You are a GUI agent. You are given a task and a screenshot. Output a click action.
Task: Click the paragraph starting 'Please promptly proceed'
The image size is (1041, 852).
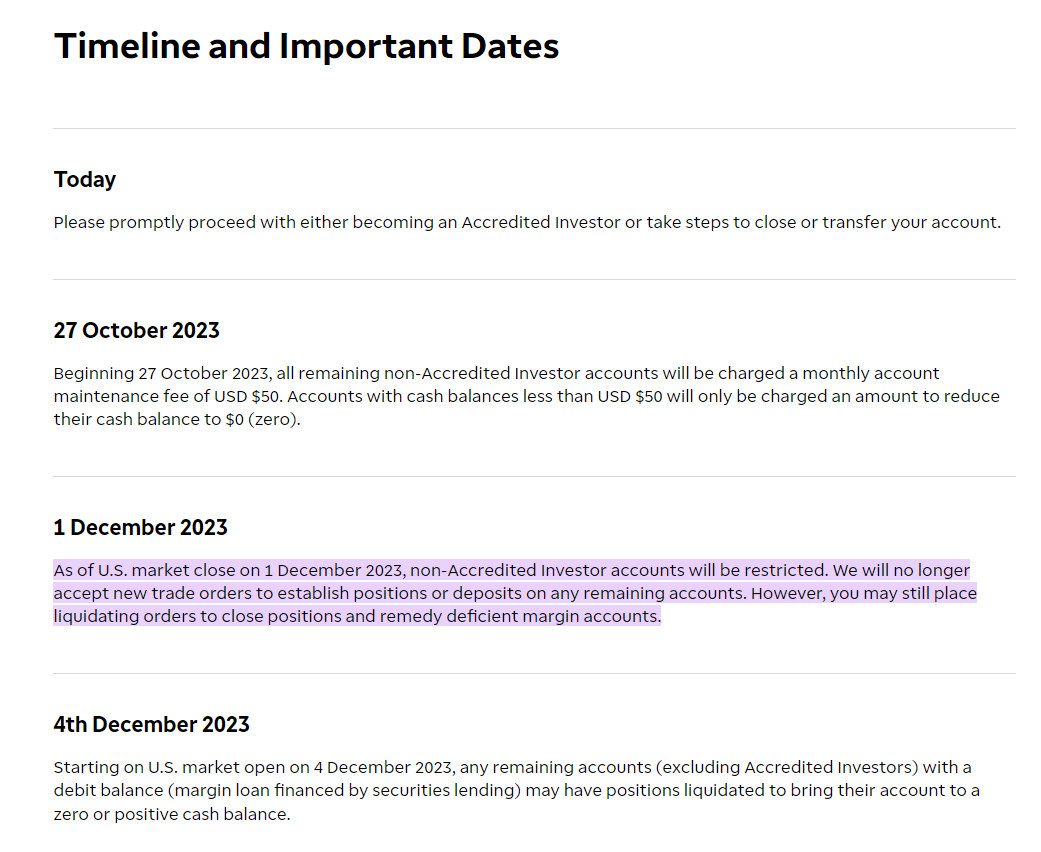(527, 222)
